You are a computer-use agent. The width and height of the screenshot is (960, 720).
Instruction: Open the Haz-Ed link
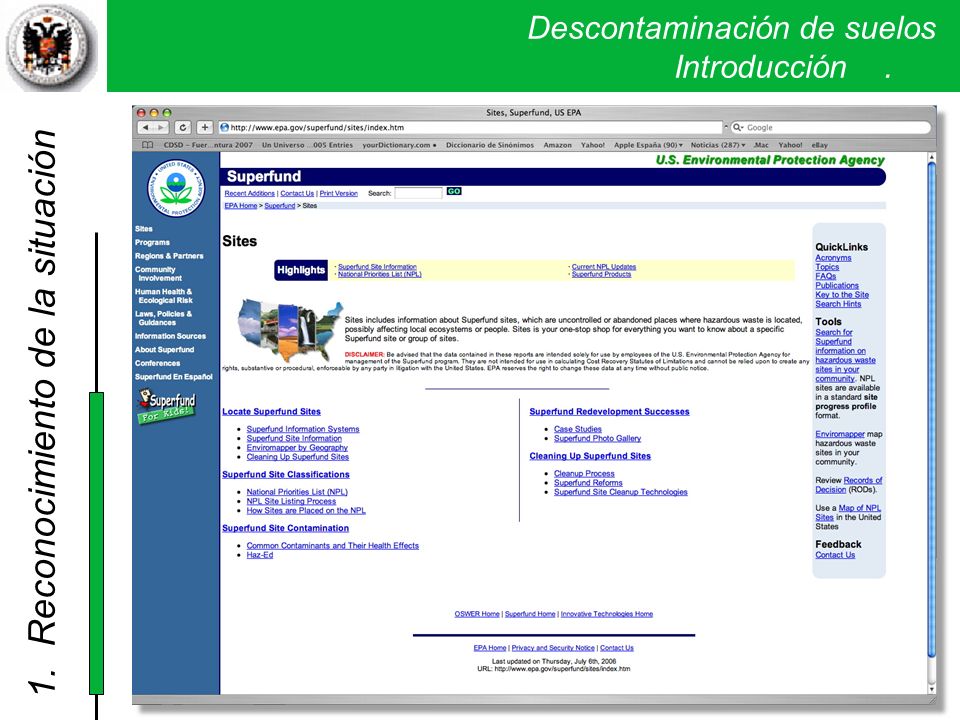[260, 555]
